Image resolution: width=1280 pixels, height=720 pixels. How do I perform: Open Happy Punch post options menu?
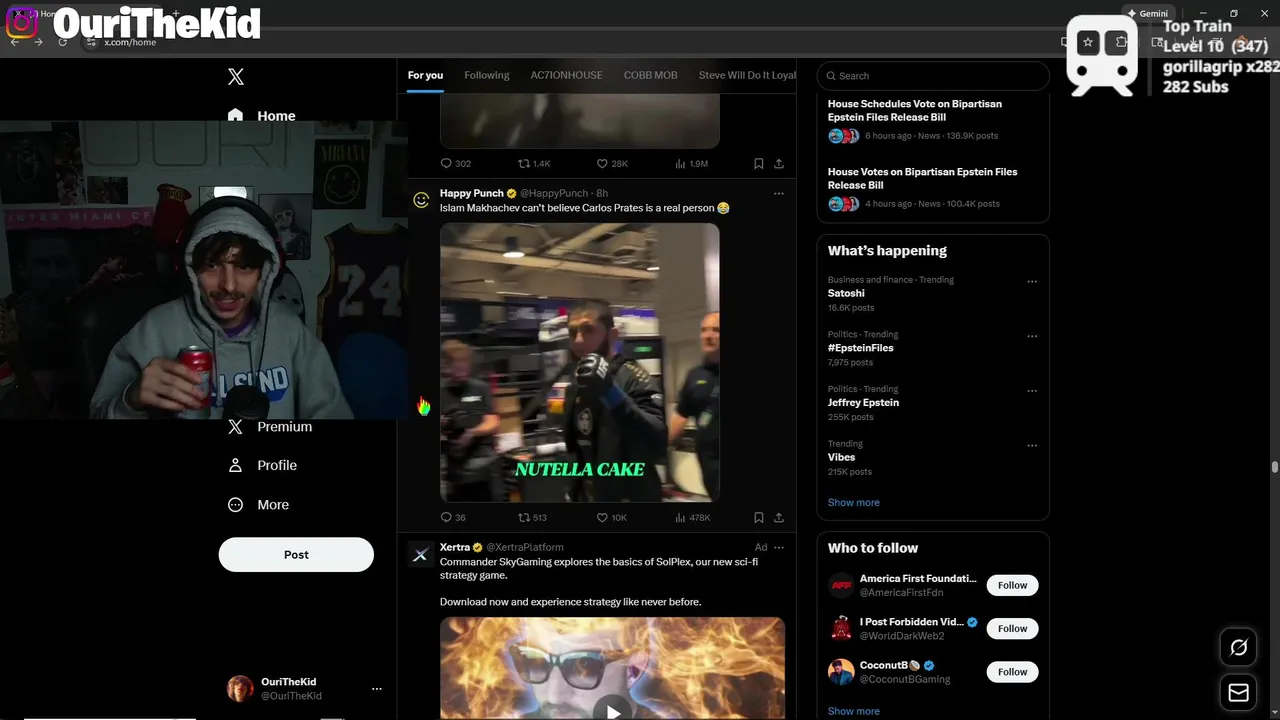(x=779, y=193)
